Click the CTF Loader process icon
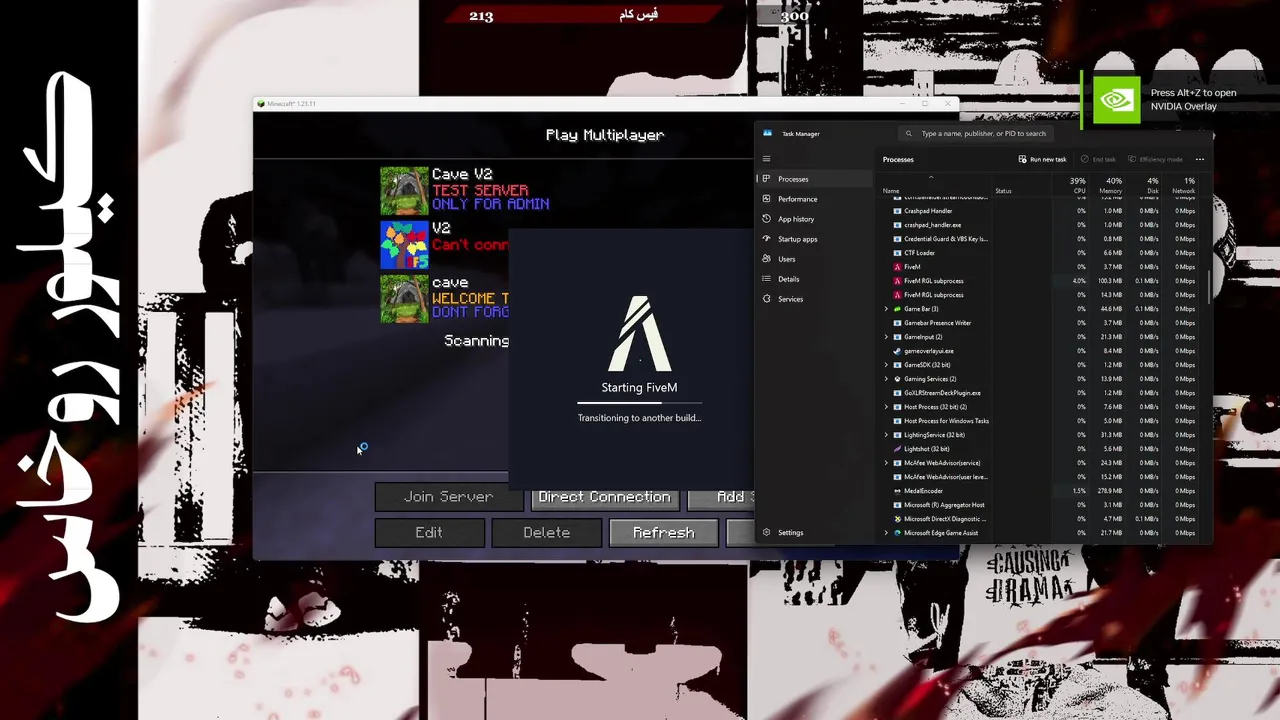This screenshot has height=720, width=1280. [x=897, y=253]
